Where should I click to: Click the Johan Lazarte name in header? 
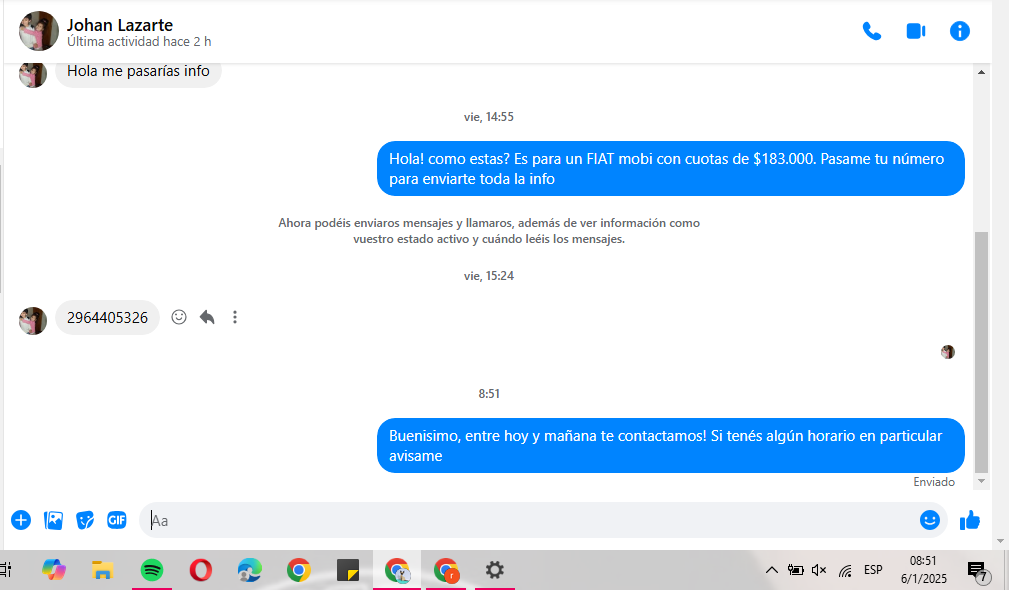(120, 25)
